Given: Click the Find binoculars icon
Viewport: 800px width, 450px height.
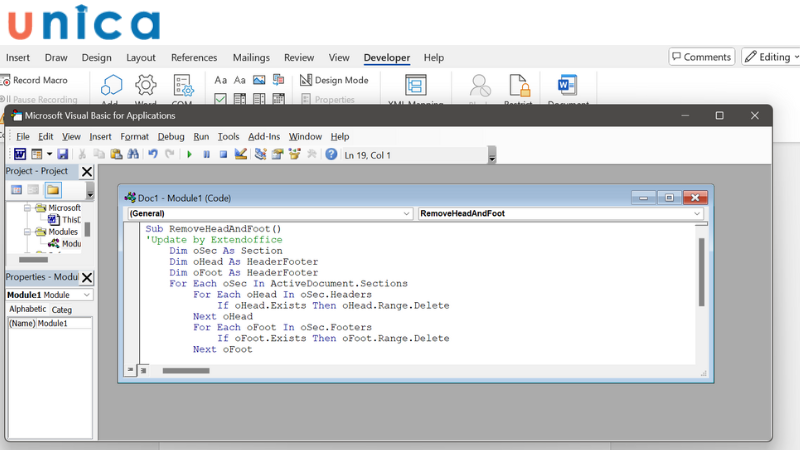Looking at the screenshot, I should (x=133, y=154).
